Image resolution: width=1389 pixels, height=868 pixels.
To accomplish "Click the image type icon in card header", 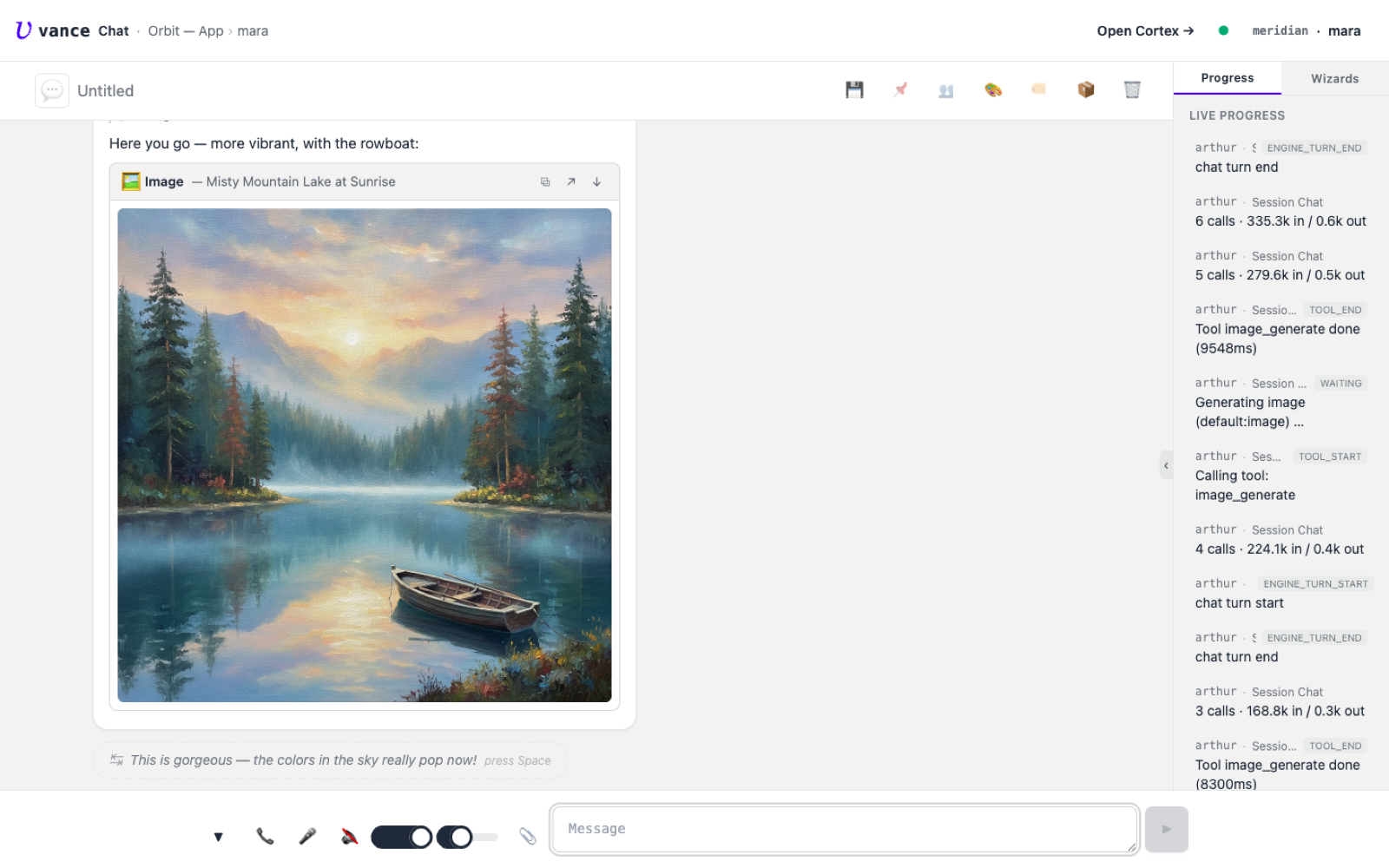I will (131, 181).
